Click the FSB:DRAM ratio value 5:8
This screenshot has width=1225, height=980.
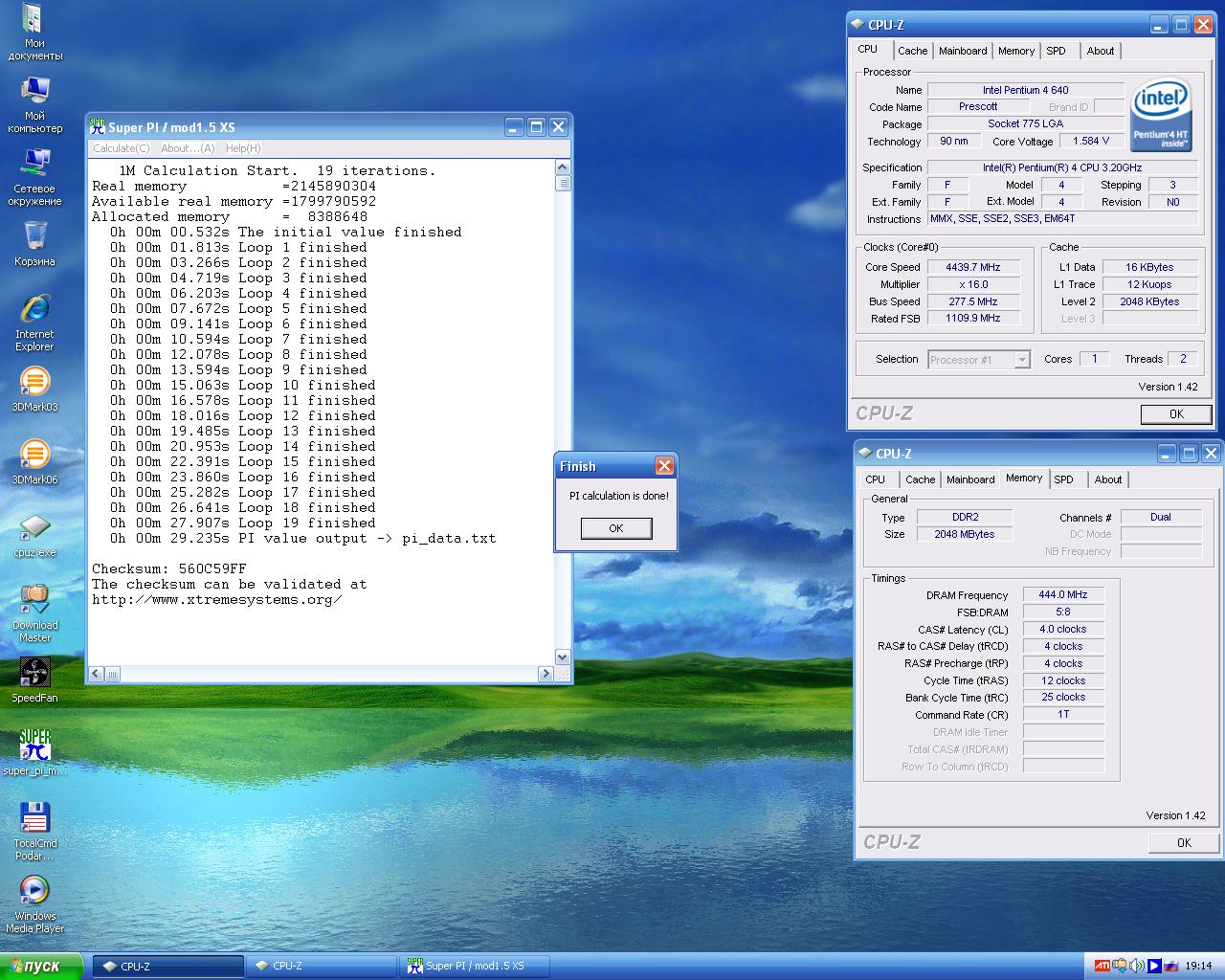[1063, 612]
